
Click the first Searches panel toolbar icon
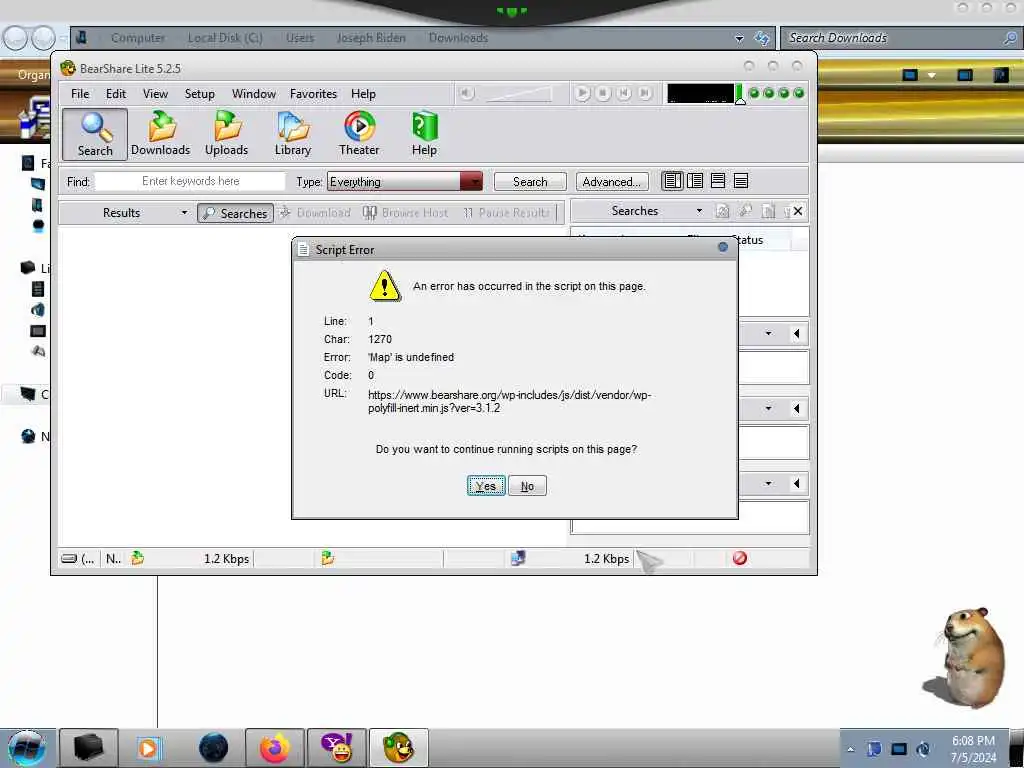[722, 211]
